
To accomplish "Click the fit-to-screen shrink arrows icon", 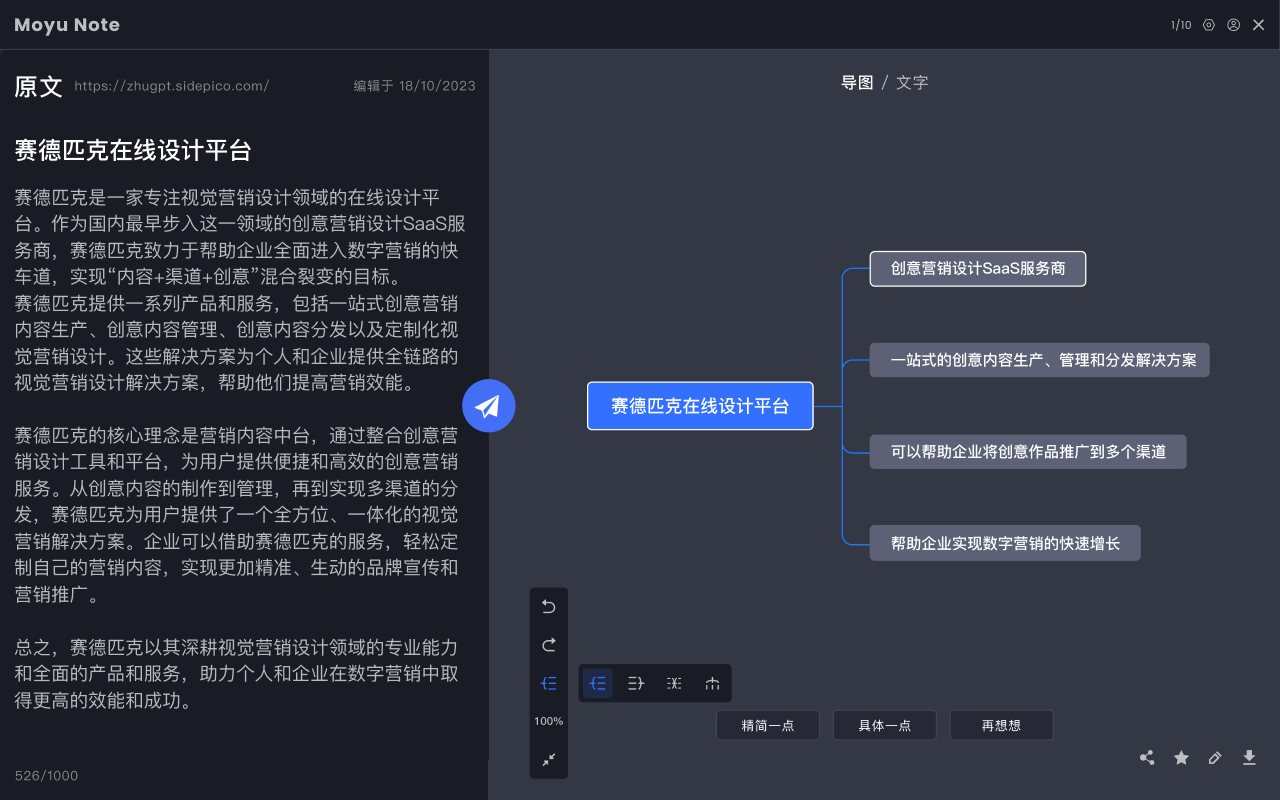I will click(x=548, y=760).
